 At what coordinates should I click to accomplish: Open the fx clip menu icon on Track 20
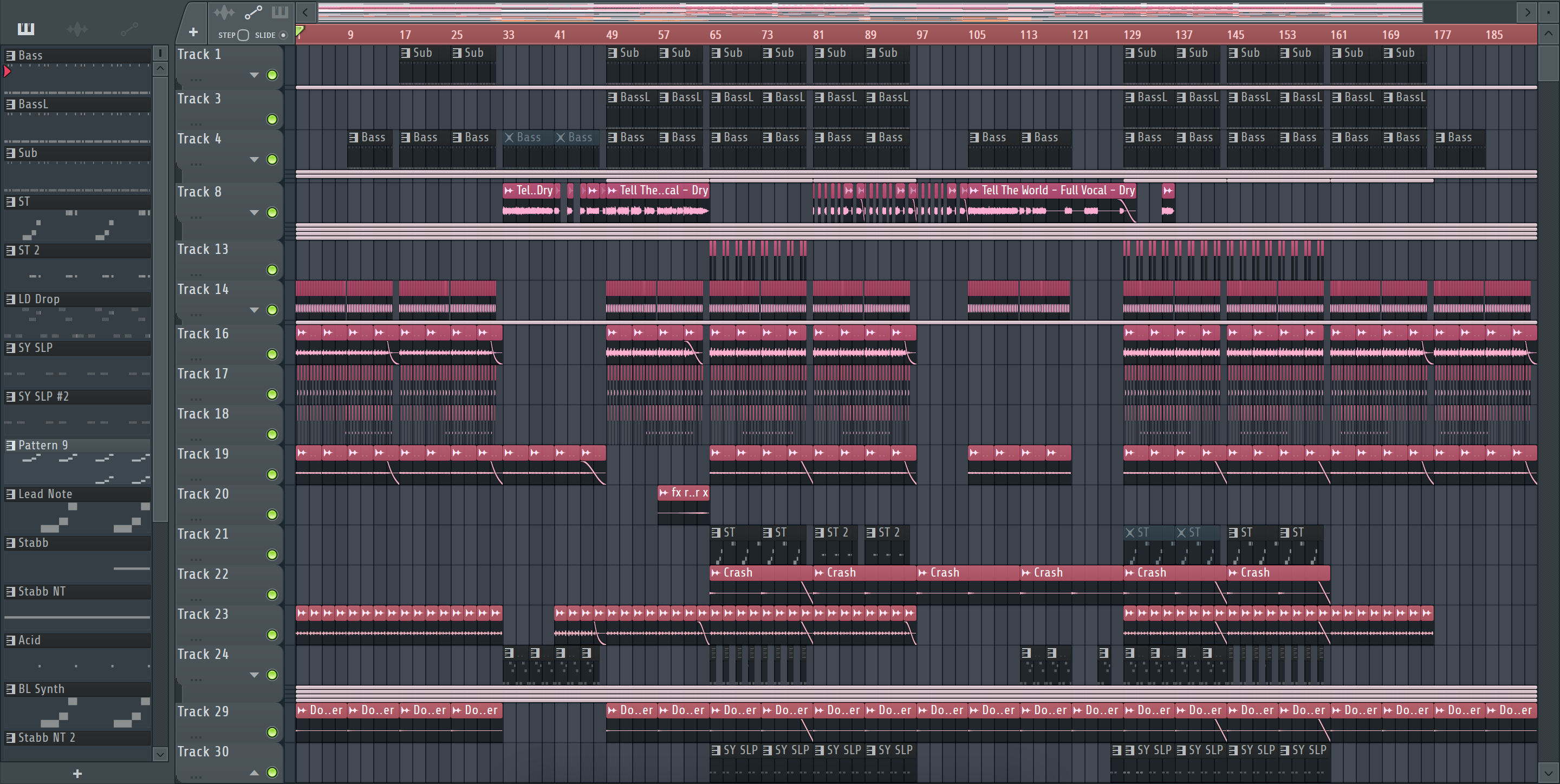click(664, 493)
